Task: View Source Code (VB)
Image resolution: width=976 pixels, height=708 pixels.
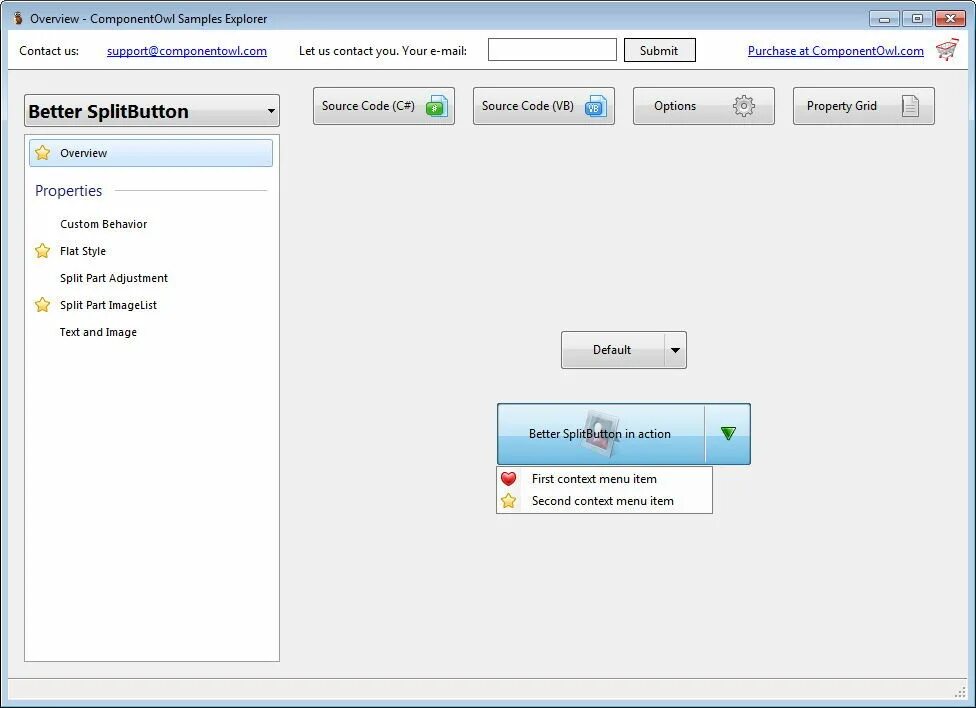Action: [x=544, y=106]
